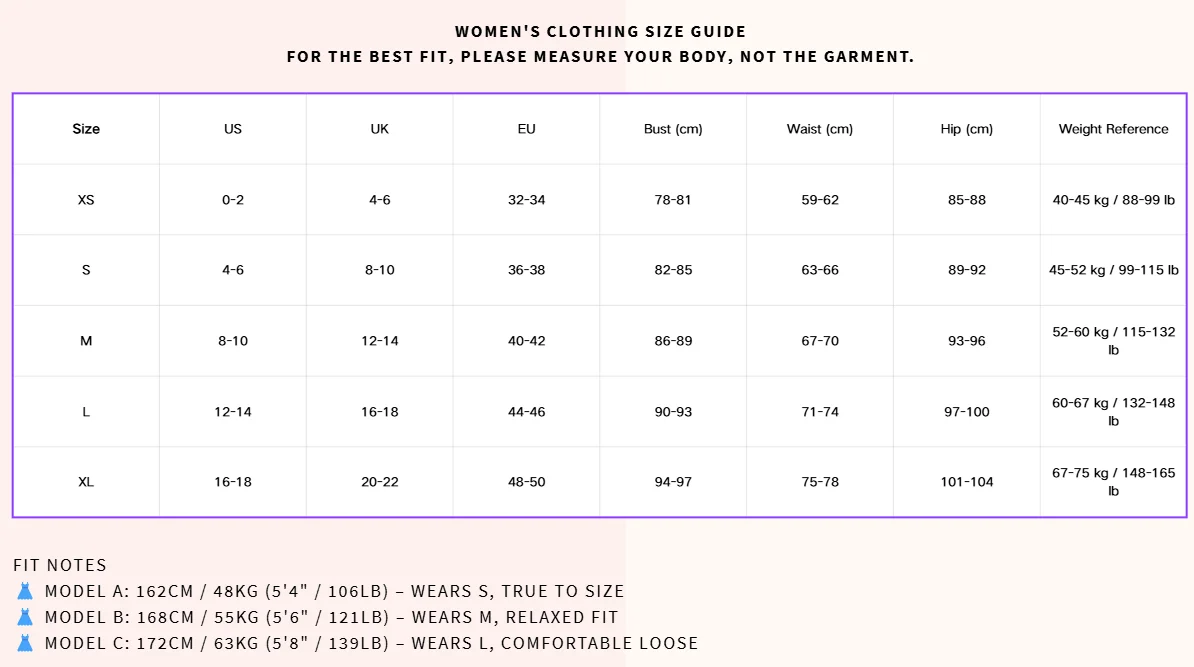Screen dimensions: 1194x667
Task: Select the Size column header
Action: [86, 129]
